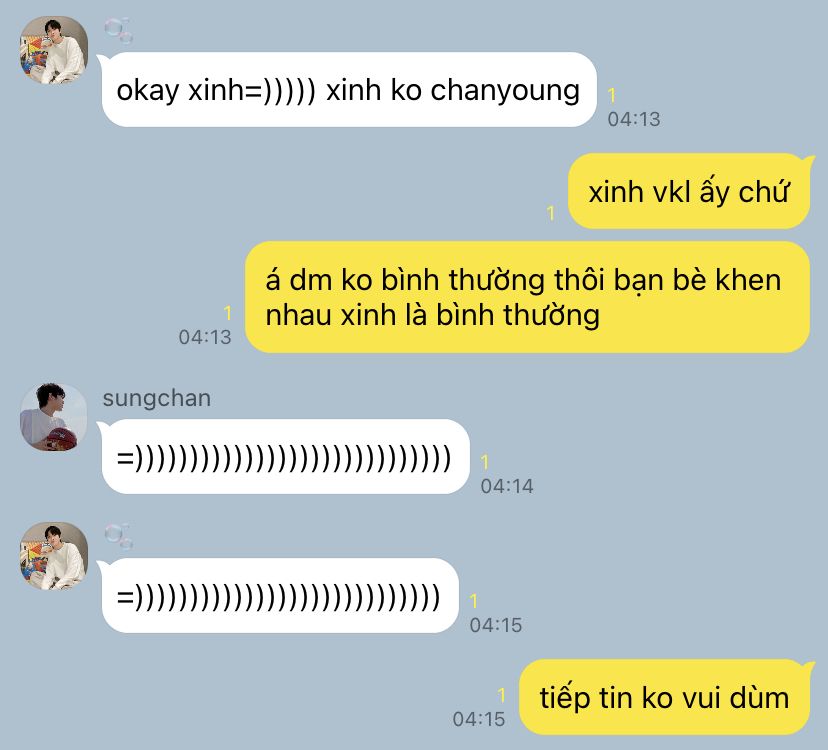Click unread count beside "á dm ko bình thường" message
The image size is (828, 750).
click(228, 313)
